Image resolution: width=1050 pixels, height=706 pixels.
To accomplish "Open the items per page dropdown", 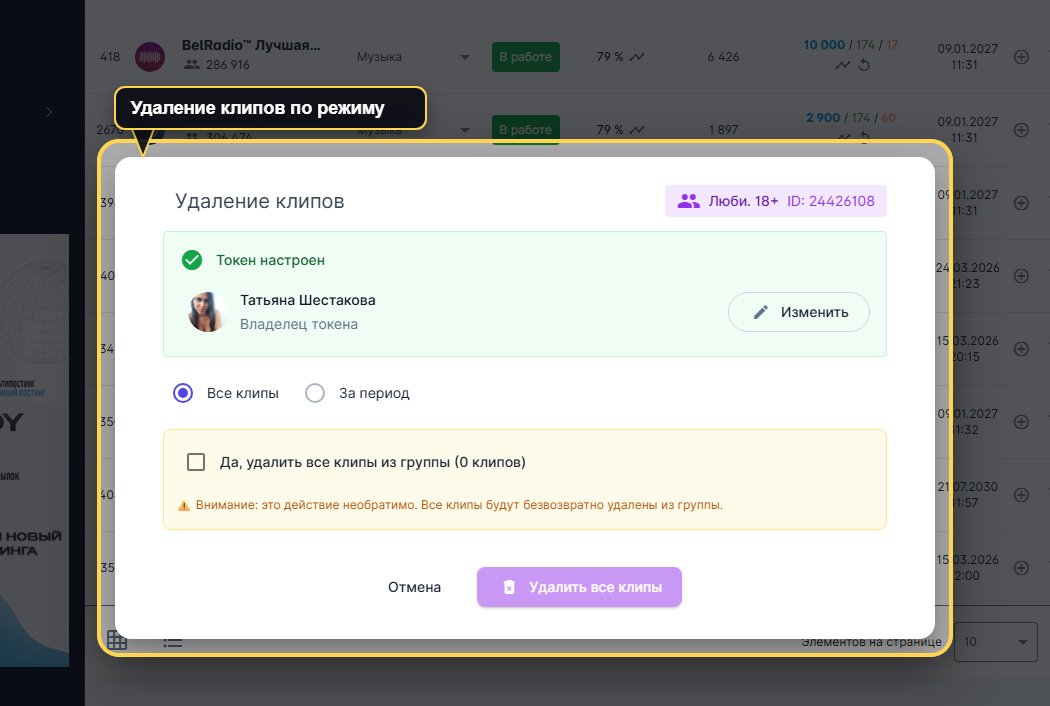I will (x=995, y=641).
